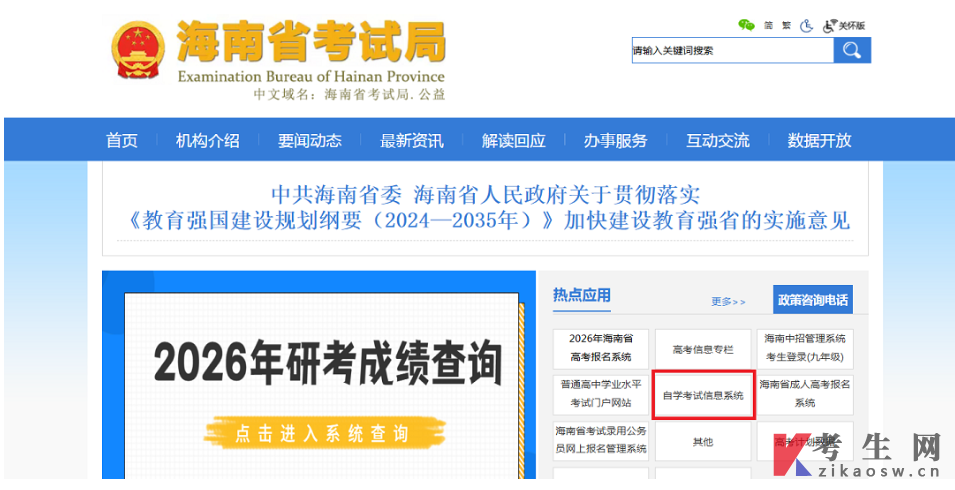Open 互动交流 menu item
The width and height of the screenshot is (955, 490).
pos(717,141)
